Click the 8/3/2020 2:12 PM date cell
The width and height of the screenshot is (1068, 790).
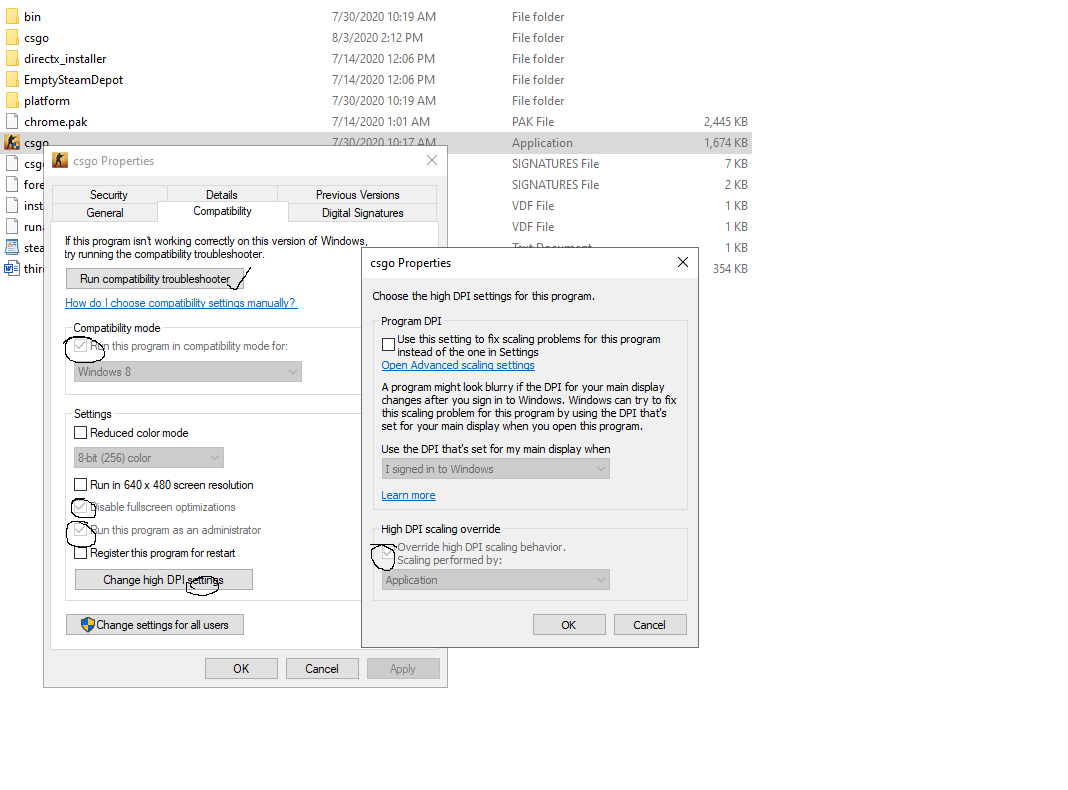pos(377,37)
